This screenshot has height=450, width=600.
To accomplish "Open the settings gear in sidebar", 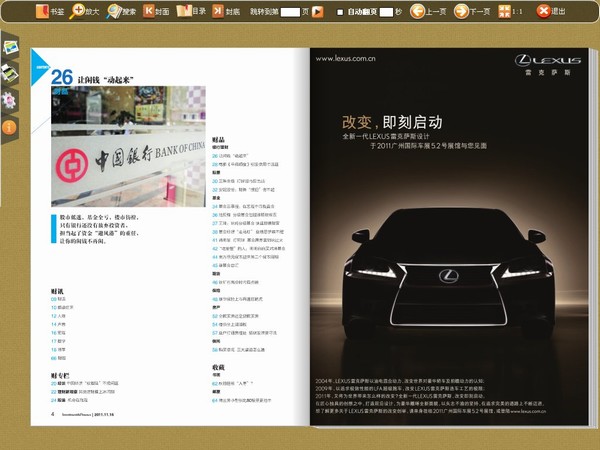I will (9, 101).
